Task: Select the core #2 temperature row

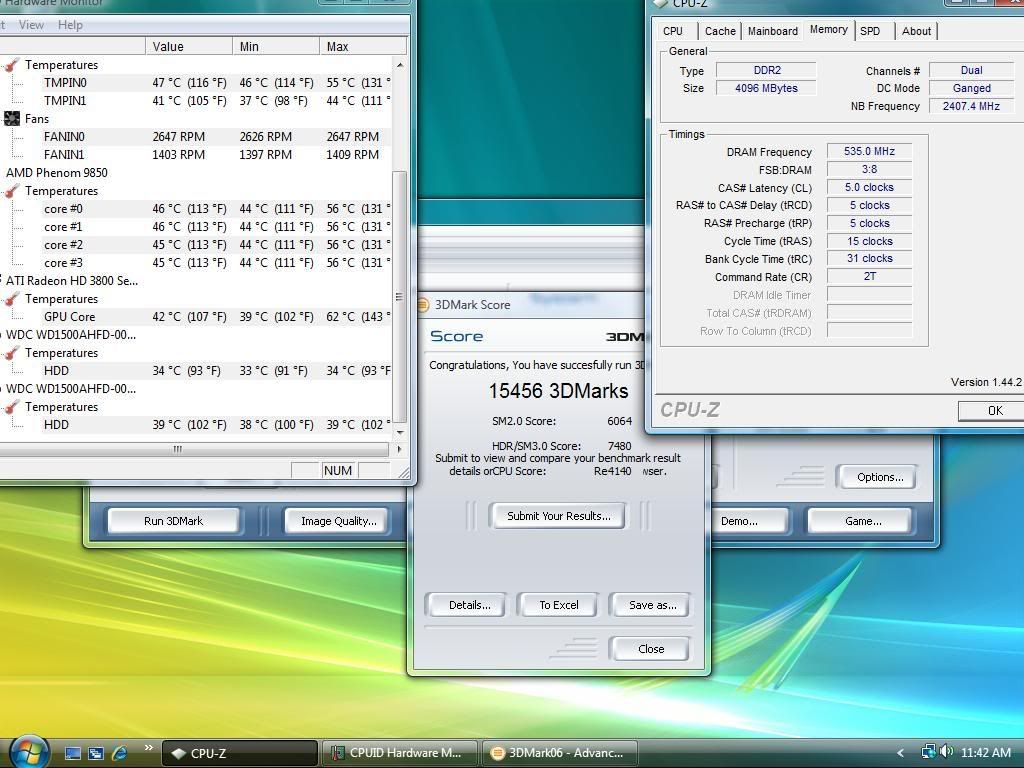Action: (196, 245)
